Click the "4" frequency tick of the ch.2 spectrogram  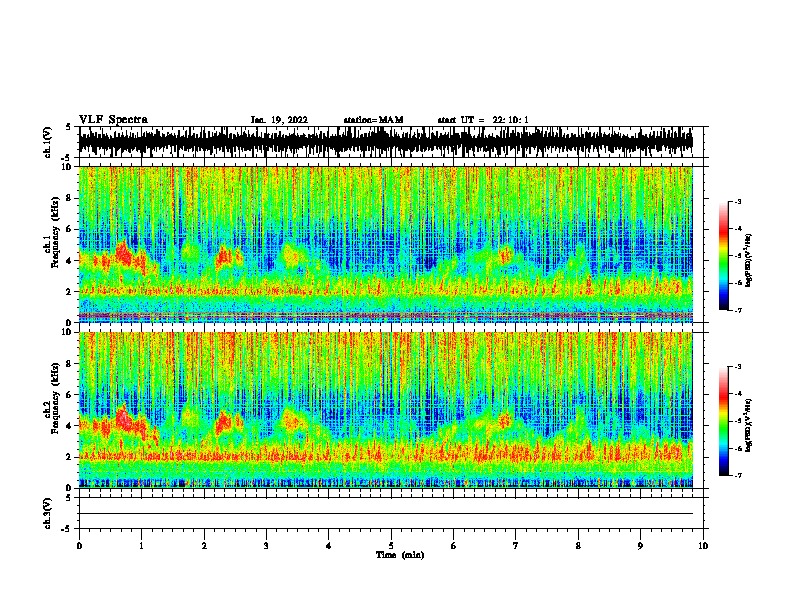click(x=69, y=426)
